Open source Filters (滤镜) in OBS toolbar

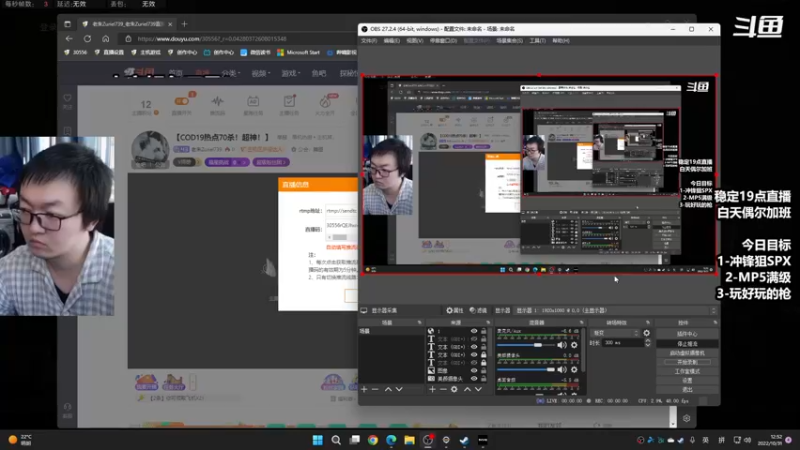(x=478, y=310)
